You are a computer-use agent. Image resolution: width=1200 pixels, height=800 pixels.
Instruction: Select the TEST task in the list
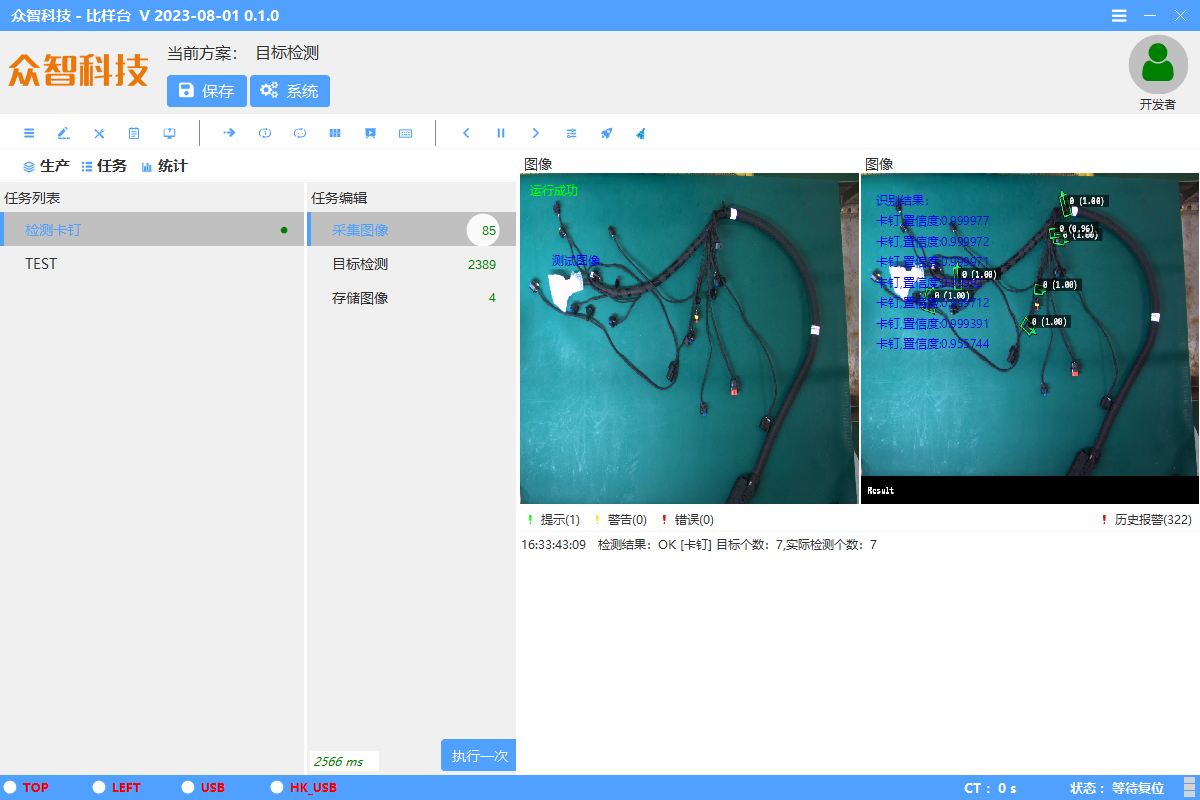(x=152, y=264)
